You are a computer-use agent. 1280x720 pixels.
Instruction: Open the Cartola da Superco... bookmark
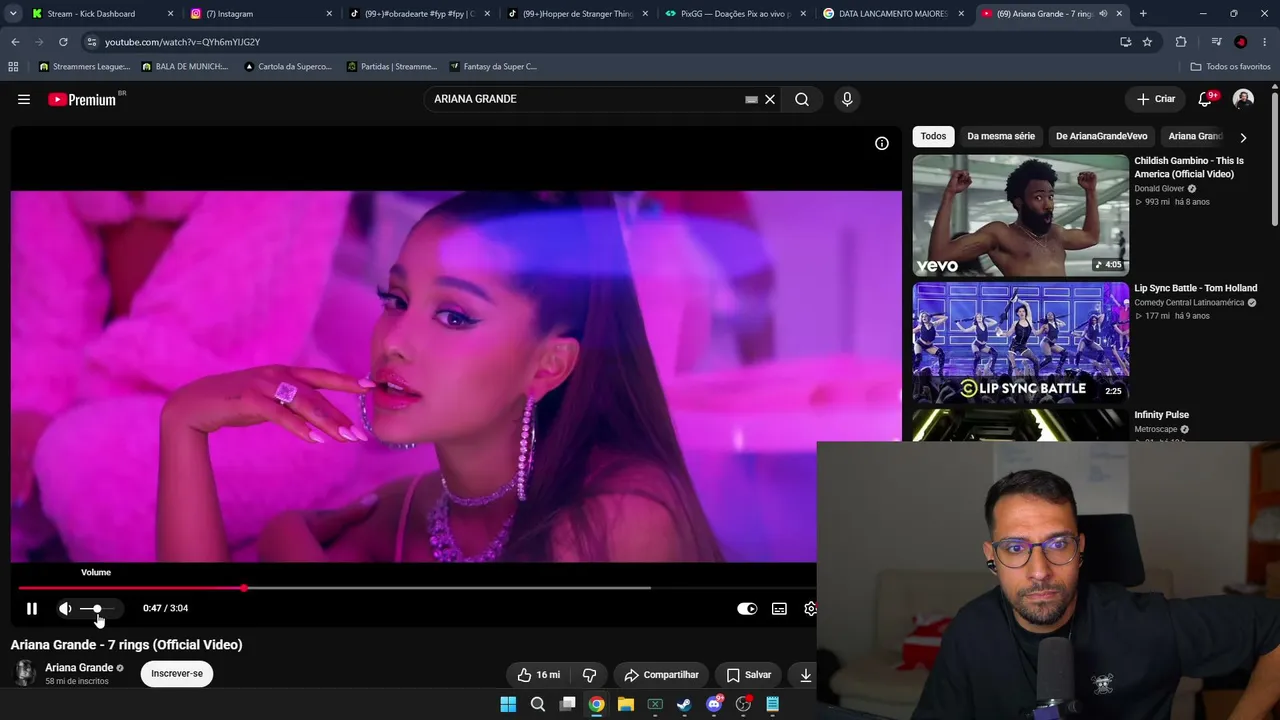[x=288, y=67]
